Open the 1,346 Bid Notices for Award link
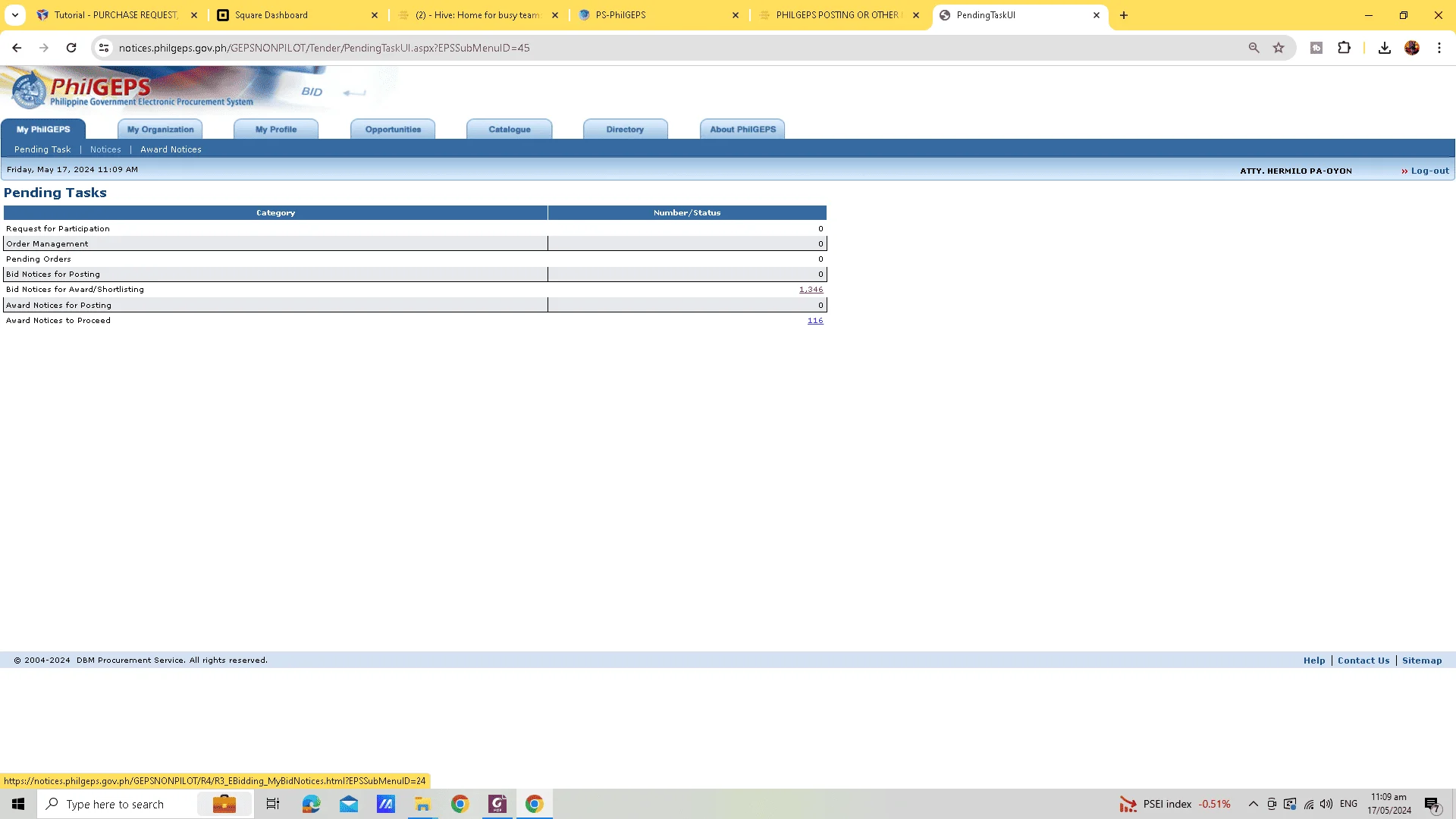Screen dimensions: 1456x819 point(811,290)
